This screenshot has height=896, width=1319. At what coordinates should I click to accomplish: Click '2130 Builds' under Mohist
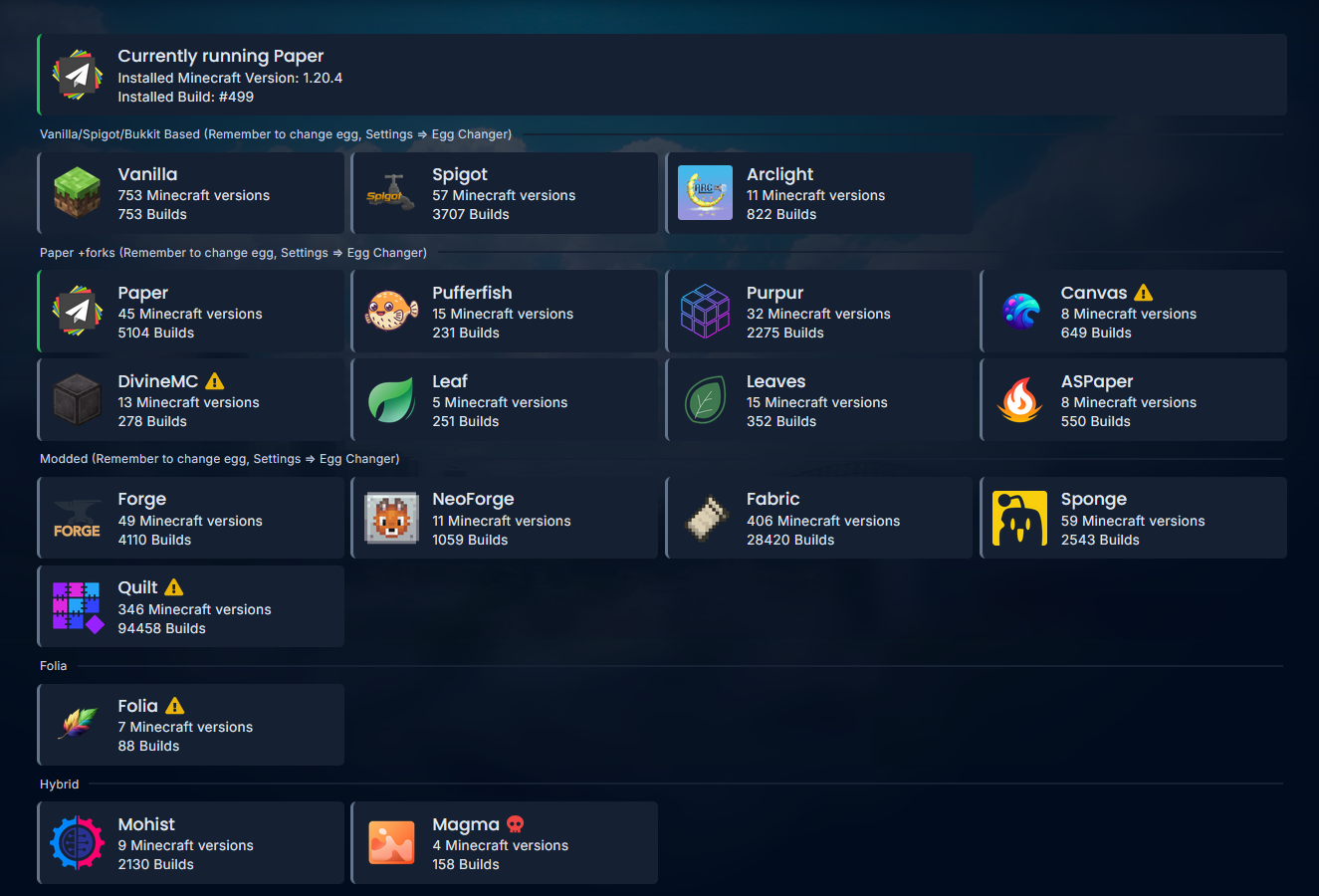coord(156,864)
